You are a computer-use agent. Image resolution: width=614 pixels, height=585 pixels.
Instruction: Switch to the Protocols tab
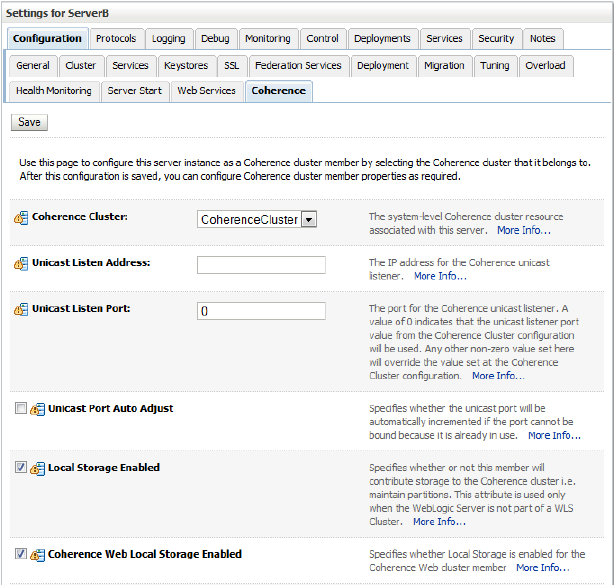(x=116, y=38)
